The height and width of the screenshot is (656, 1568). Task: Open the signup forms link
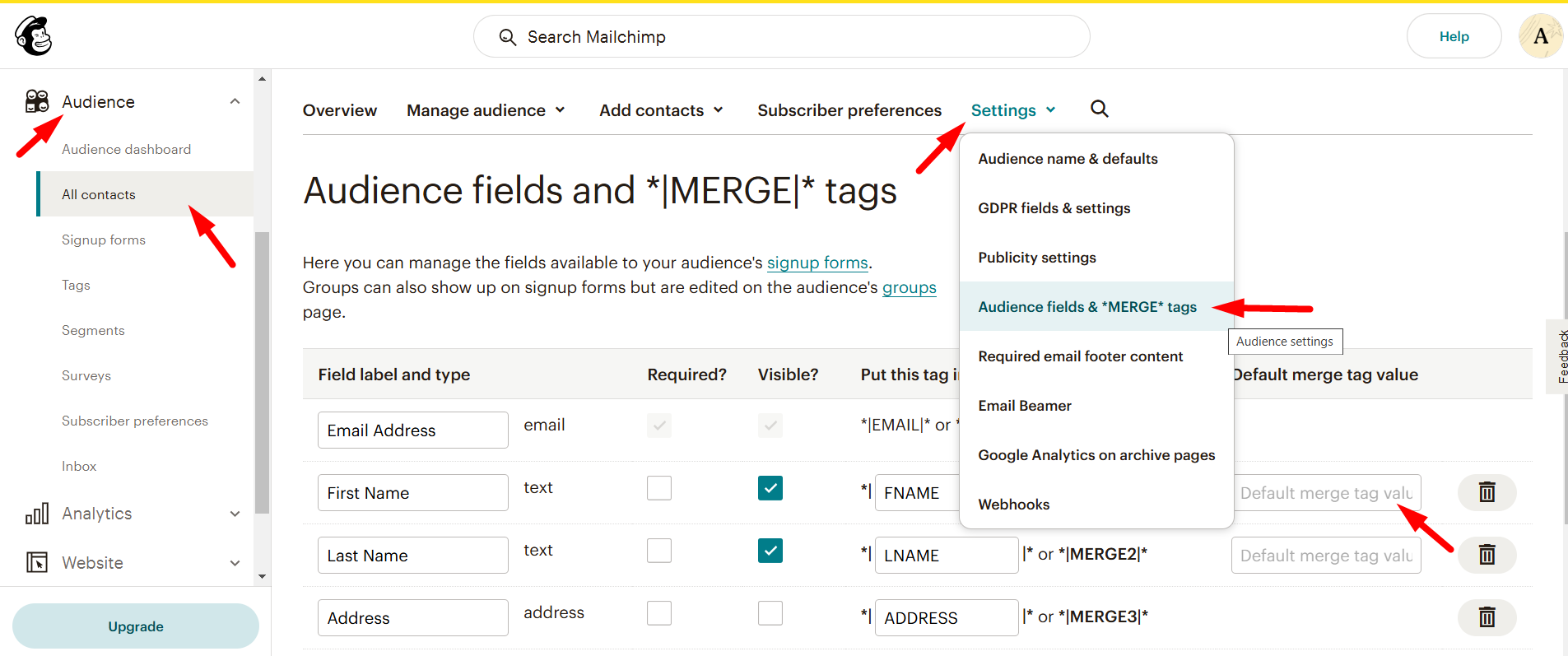[817, 263]
